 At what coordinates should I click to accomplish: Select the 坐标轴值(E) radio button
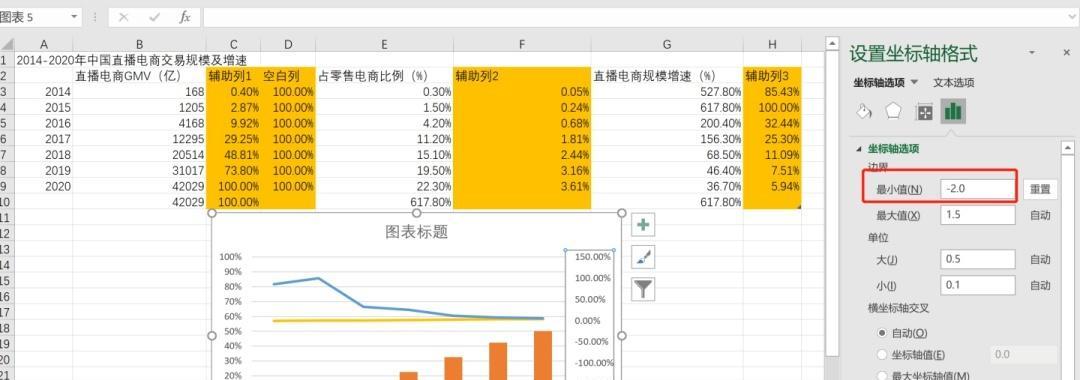pos(882,355)
